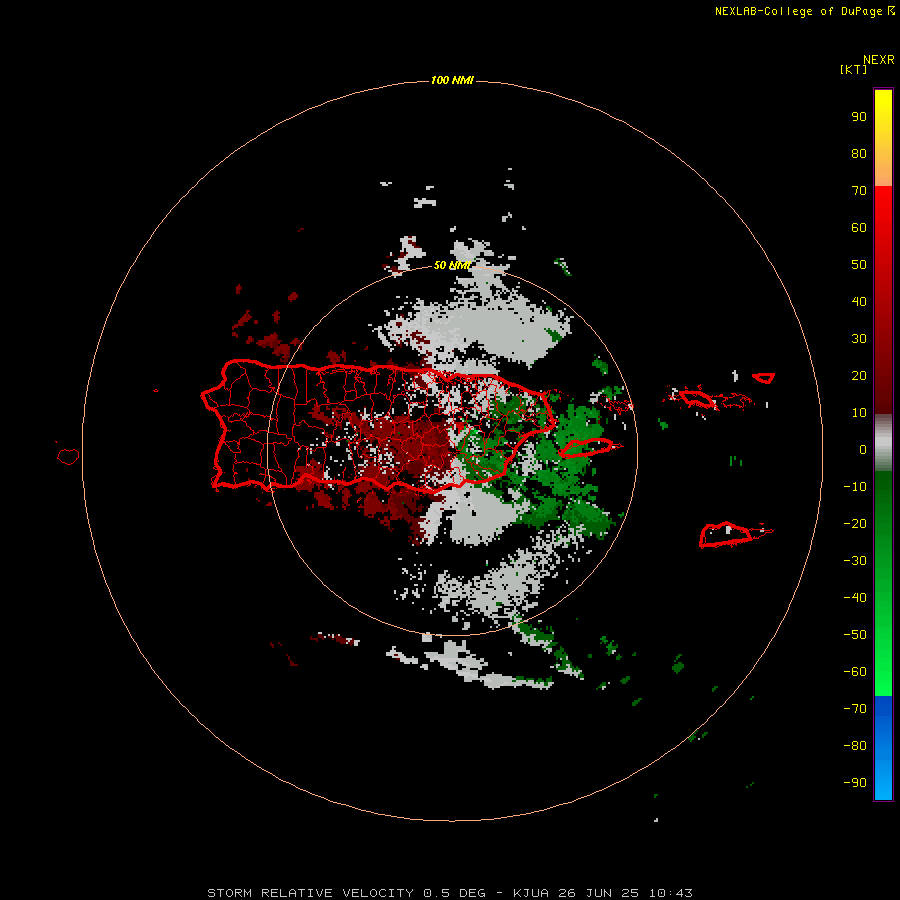The width and height of the screenshot is (900, 900).
Task: Click the 10 value on the velocity scale
Action: click(859, 413)
